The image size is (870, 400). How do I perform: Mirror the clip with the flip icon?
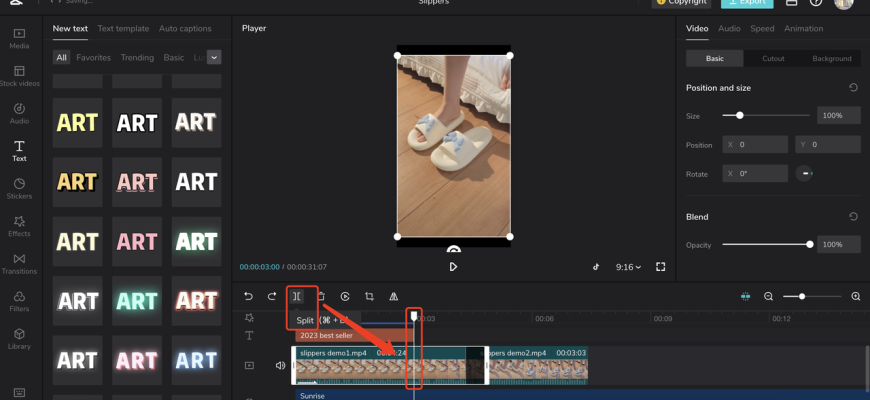tap(393, 296)
